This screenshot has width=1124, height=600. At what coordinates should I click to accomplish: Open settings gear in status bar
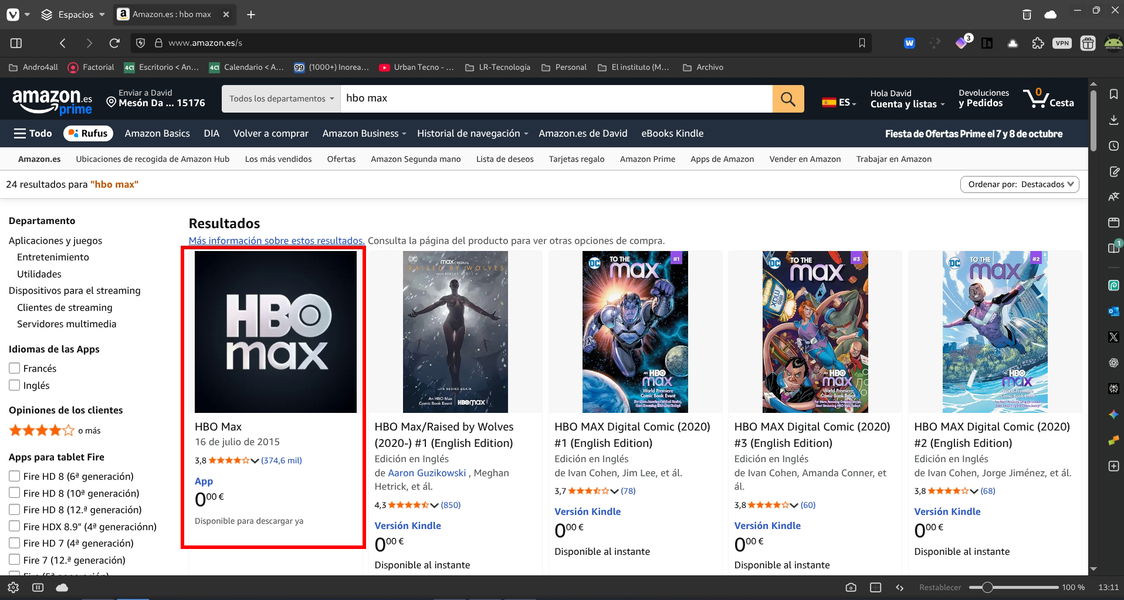pyautogui.click(x=13, y=587)
